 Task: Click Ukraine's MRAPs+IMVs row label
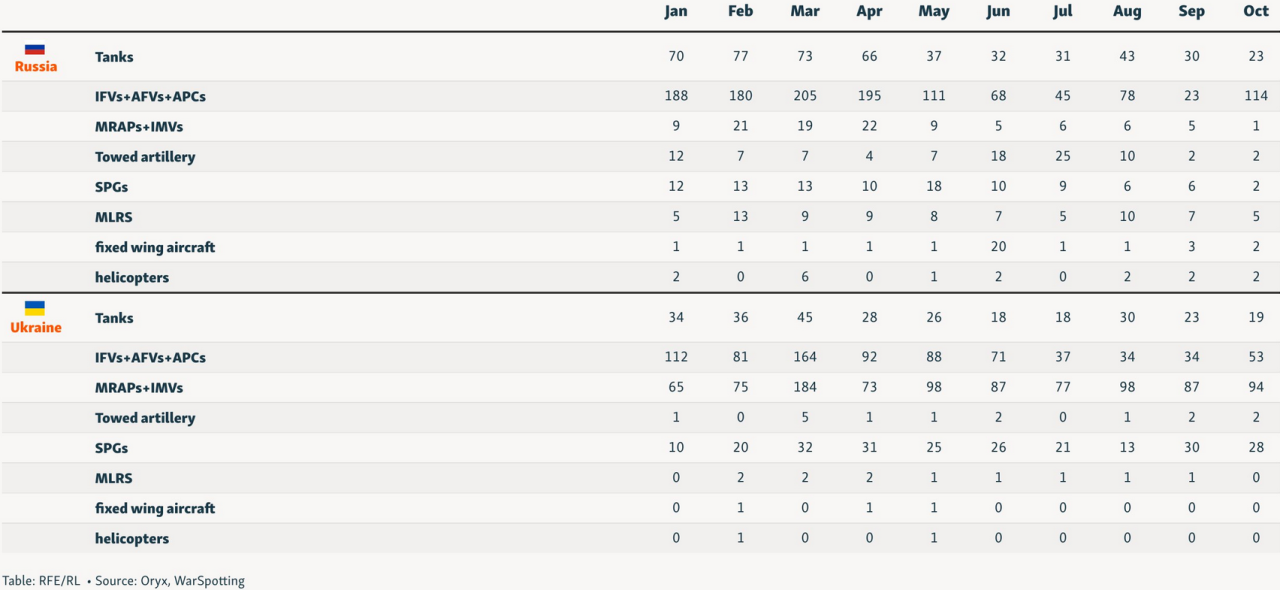point(139,388)
